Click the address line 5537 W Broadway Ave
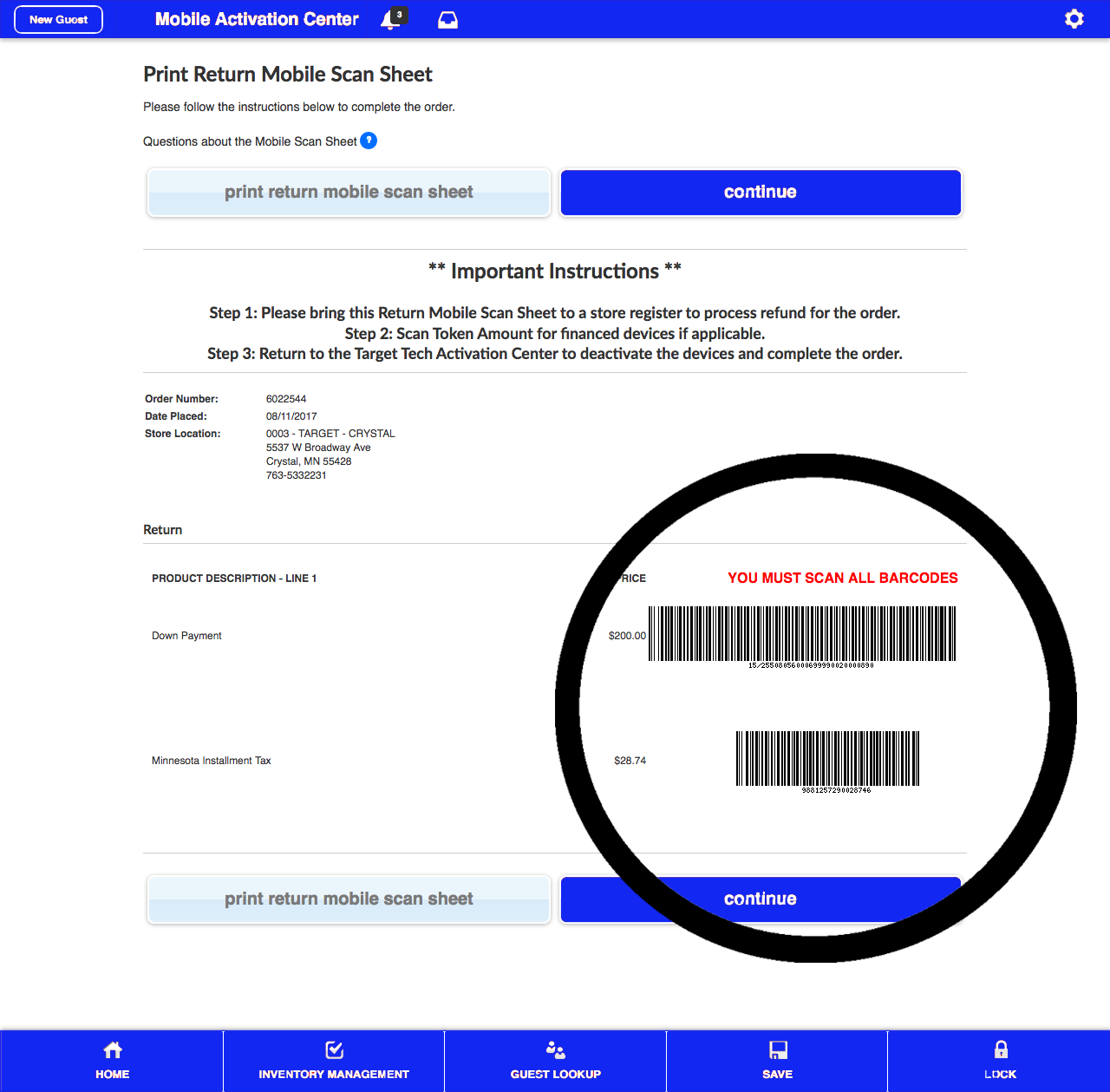 (x=318, y=448)
